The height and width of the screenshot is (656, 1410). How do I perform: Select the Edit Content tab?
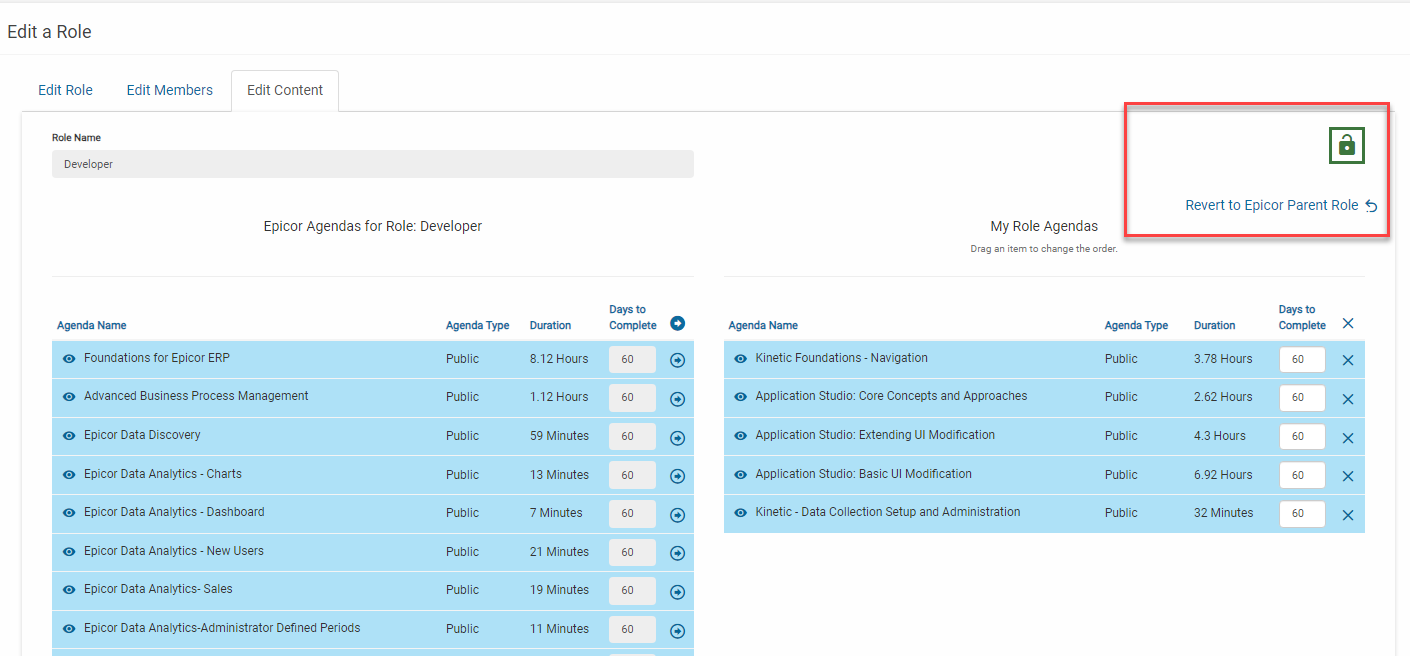tap(285, 90)
